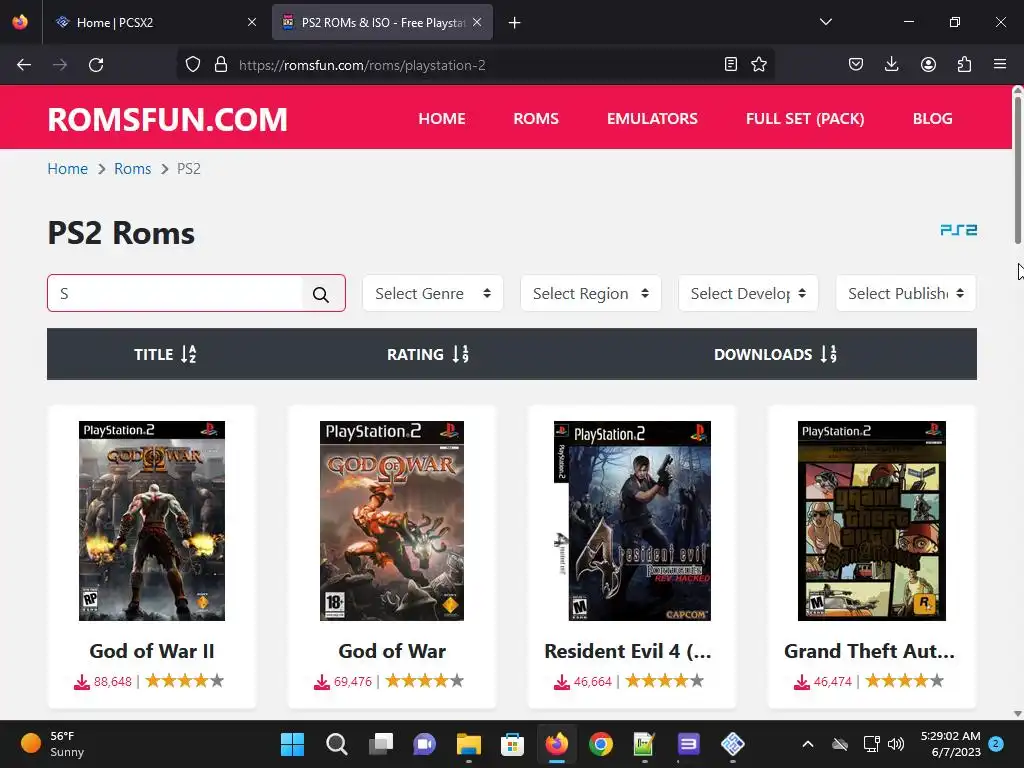Open the Select Publisher dropdown
Screen dimensions: 1024x768
(906, 293)
